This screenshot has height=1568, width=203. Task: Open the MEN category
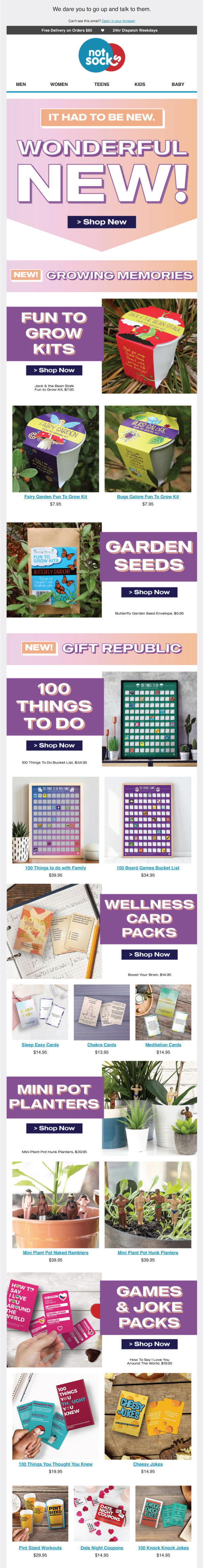point(21,84)
